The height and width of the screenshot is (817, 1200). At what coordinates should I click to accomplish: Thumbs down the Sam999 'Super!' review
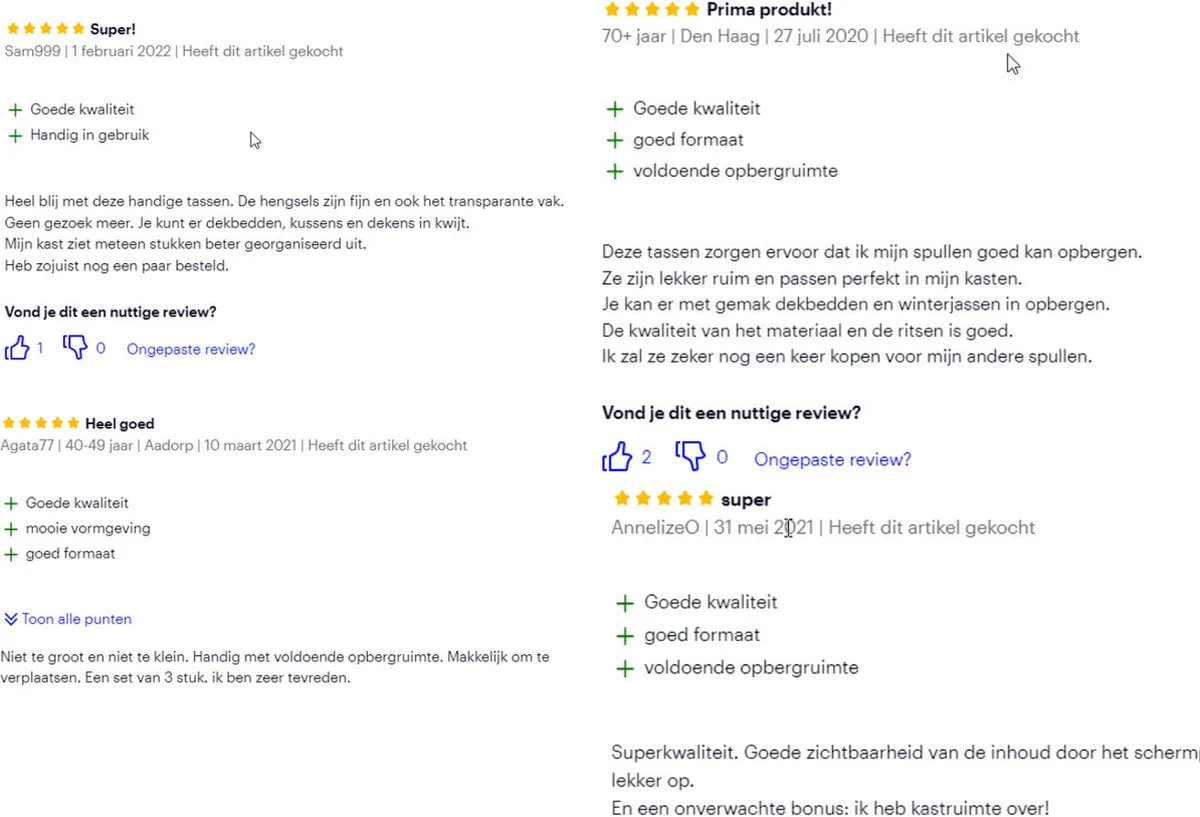(x=76, y=347)
